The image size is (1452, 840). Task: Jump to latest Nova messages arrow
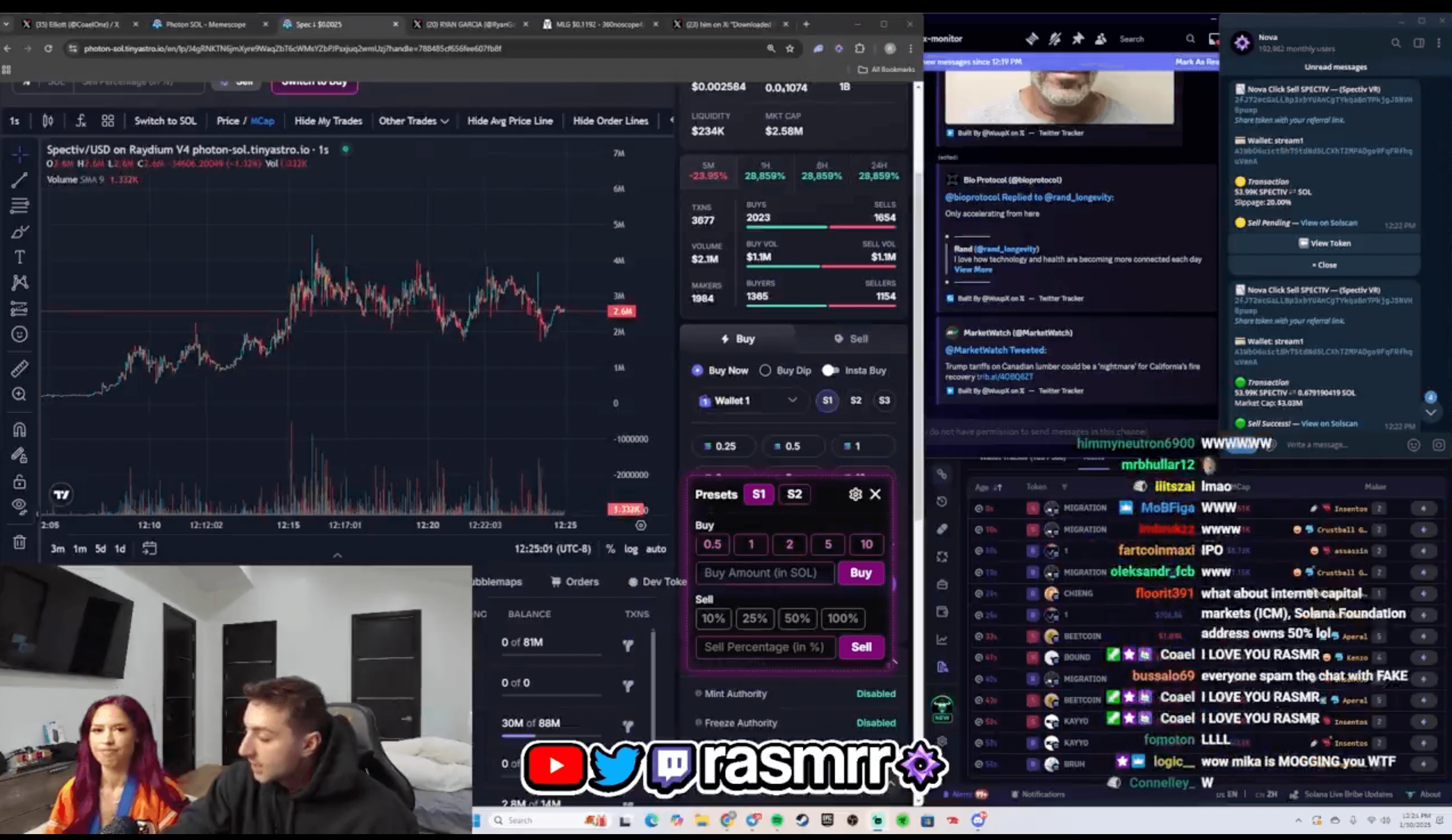[1430, 412]
